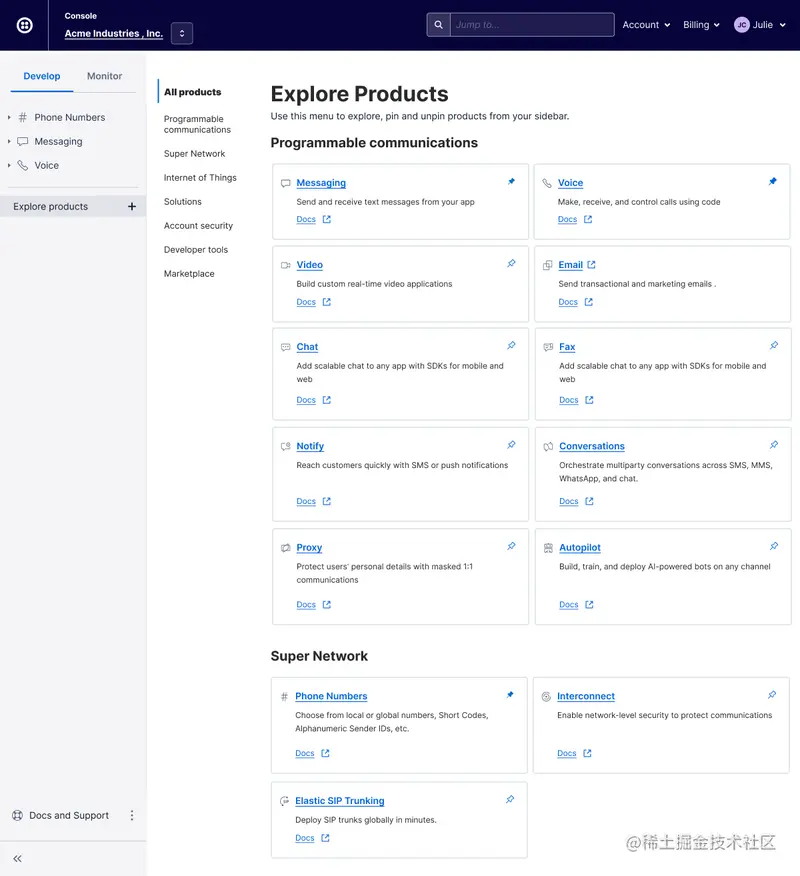This screenshot has height=876, width=800.
Task: Expand Phone Numbers in the sidebar
Action: tap(10, 118)
